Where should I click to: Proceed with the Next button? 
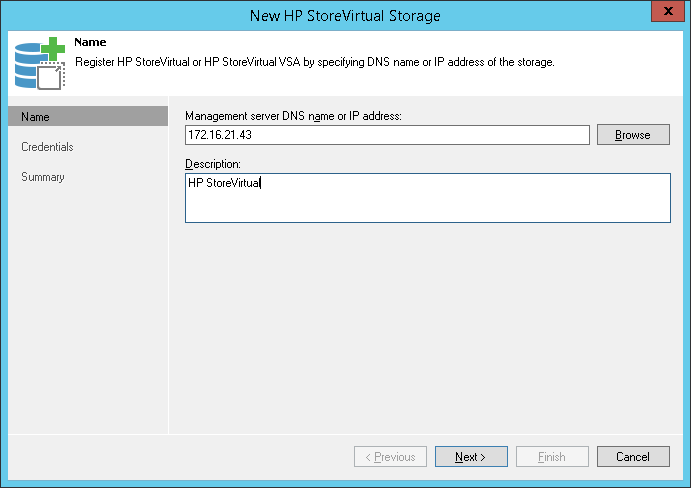[471, 457]
